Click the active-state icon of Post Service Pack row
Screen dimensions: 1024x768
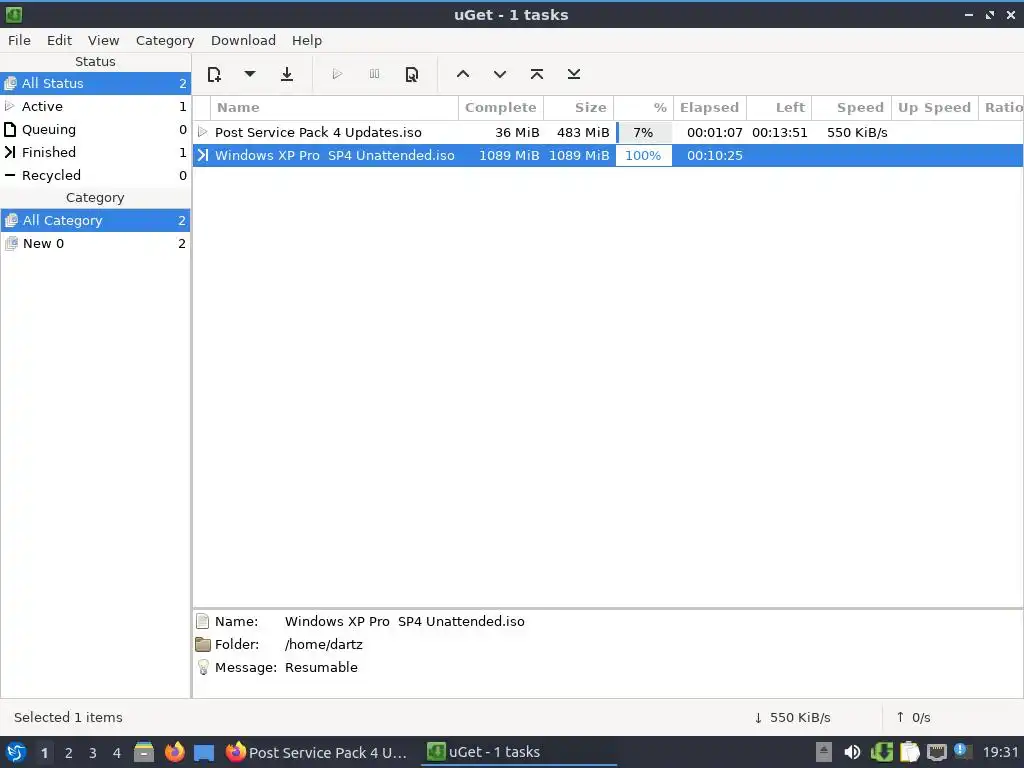[x=202, y=132]
